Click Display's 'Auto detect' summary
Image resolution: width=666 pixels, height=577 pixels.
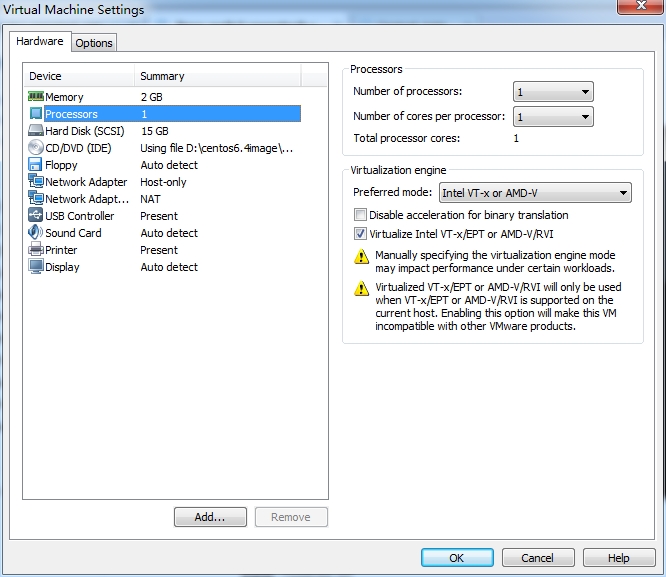(x=169, y=267)
